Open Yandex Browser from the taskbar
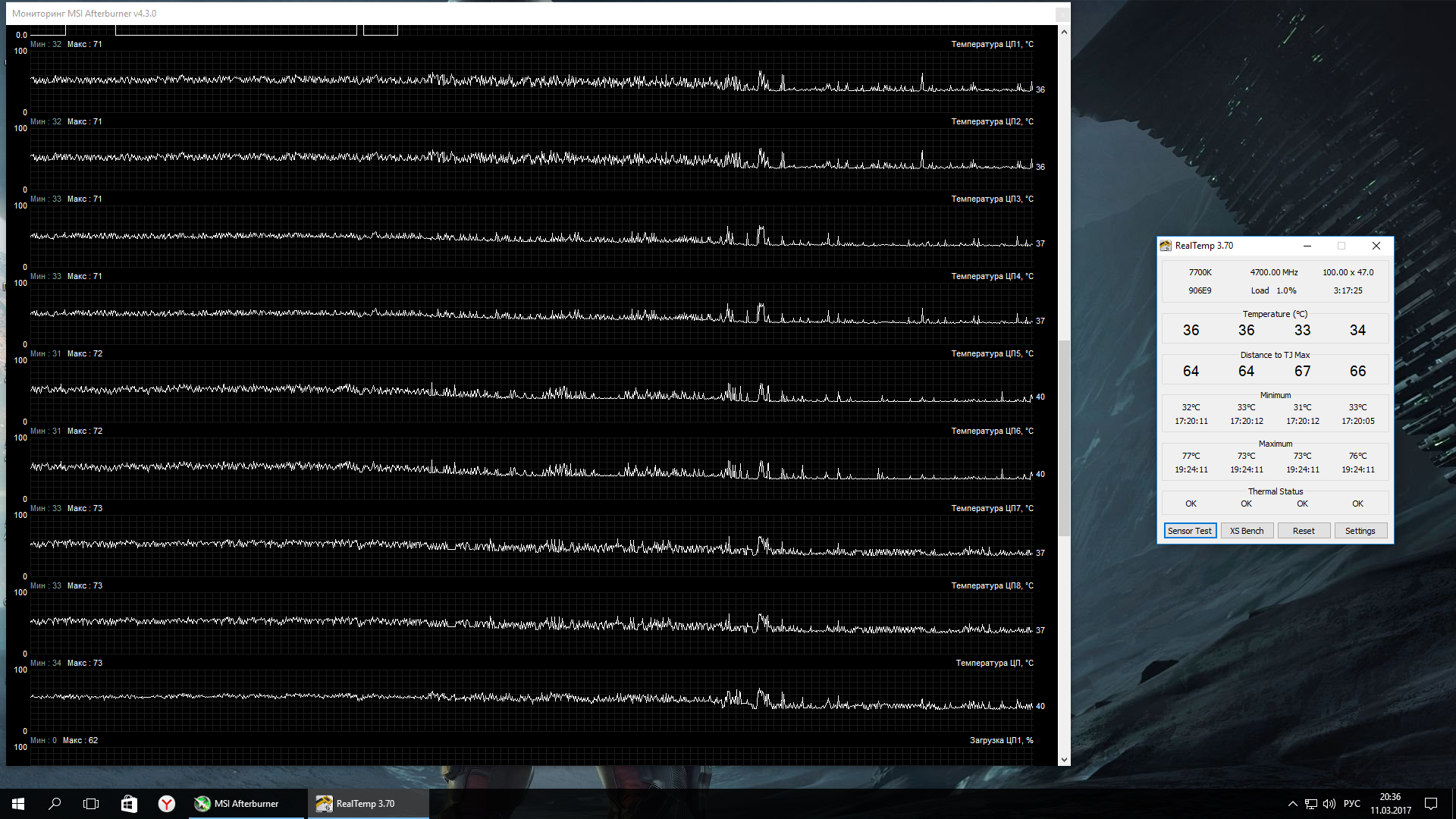 (167, 804)
